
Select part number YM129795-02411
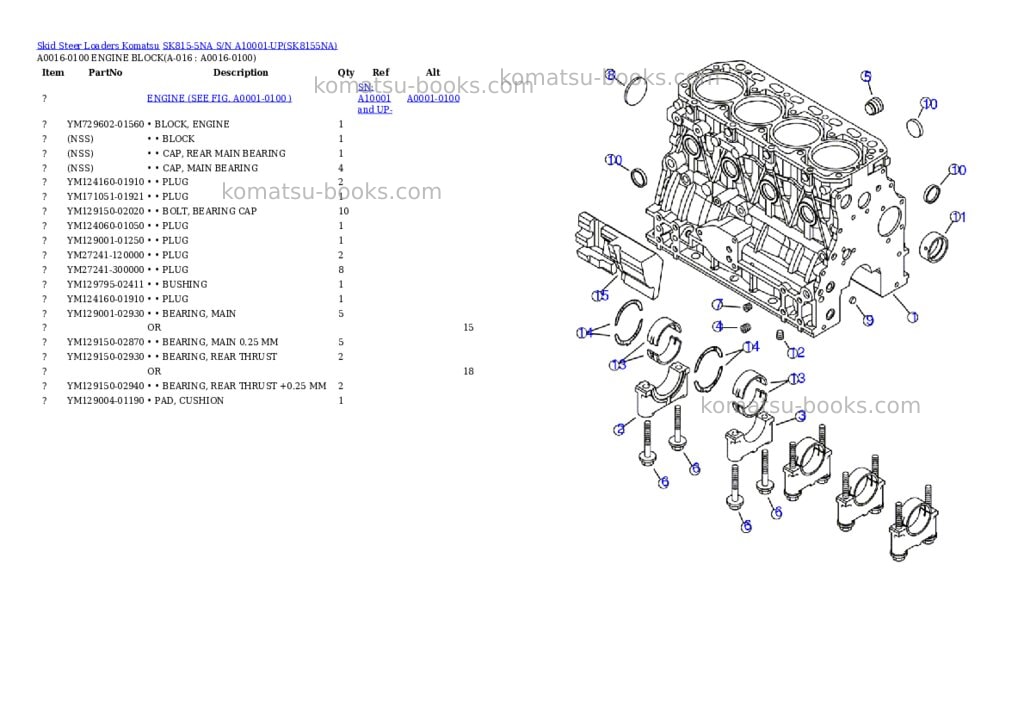pos(105,284)
